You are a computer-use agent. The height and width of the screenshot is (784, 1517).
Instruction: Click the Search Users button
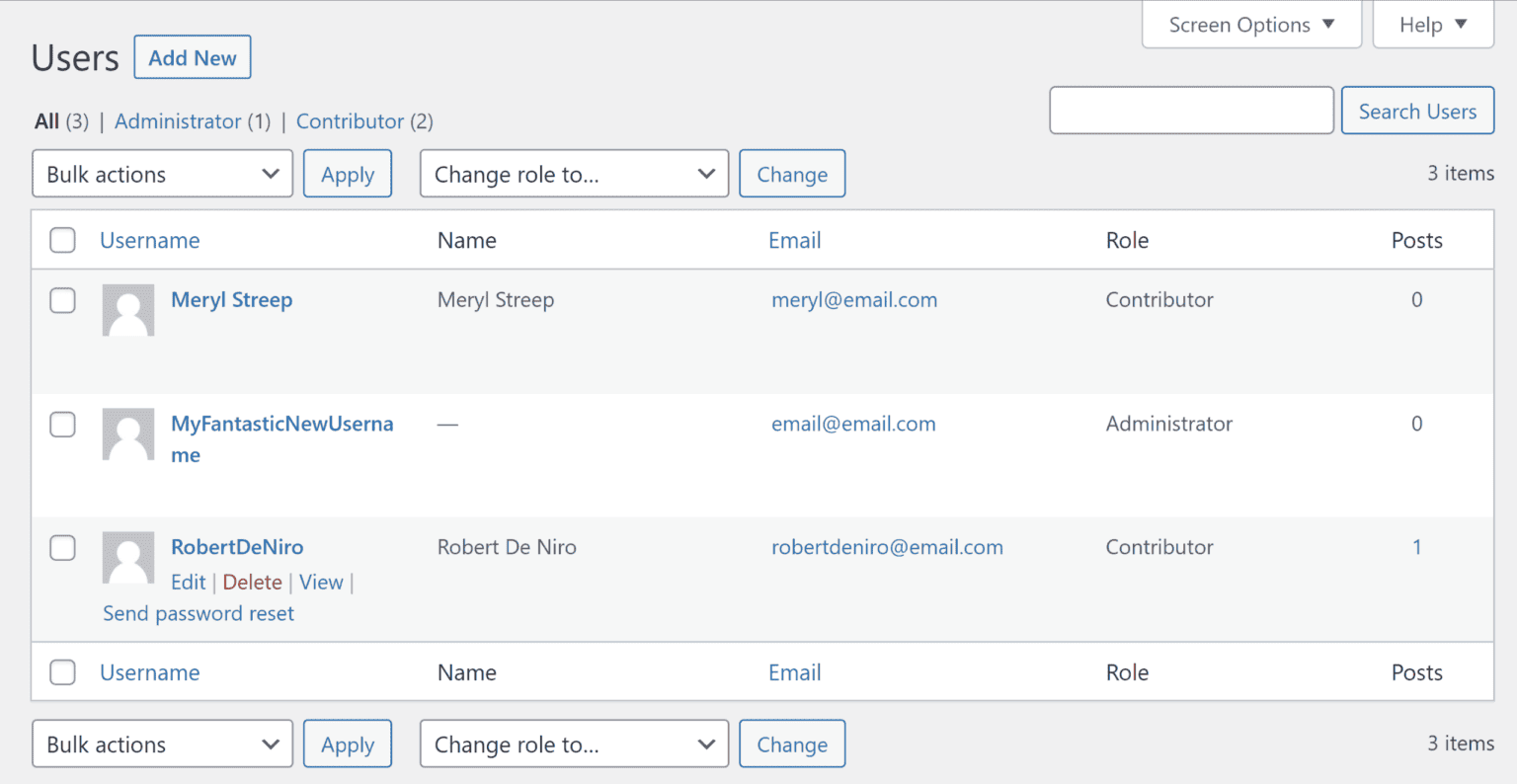tap(1417, 111)
